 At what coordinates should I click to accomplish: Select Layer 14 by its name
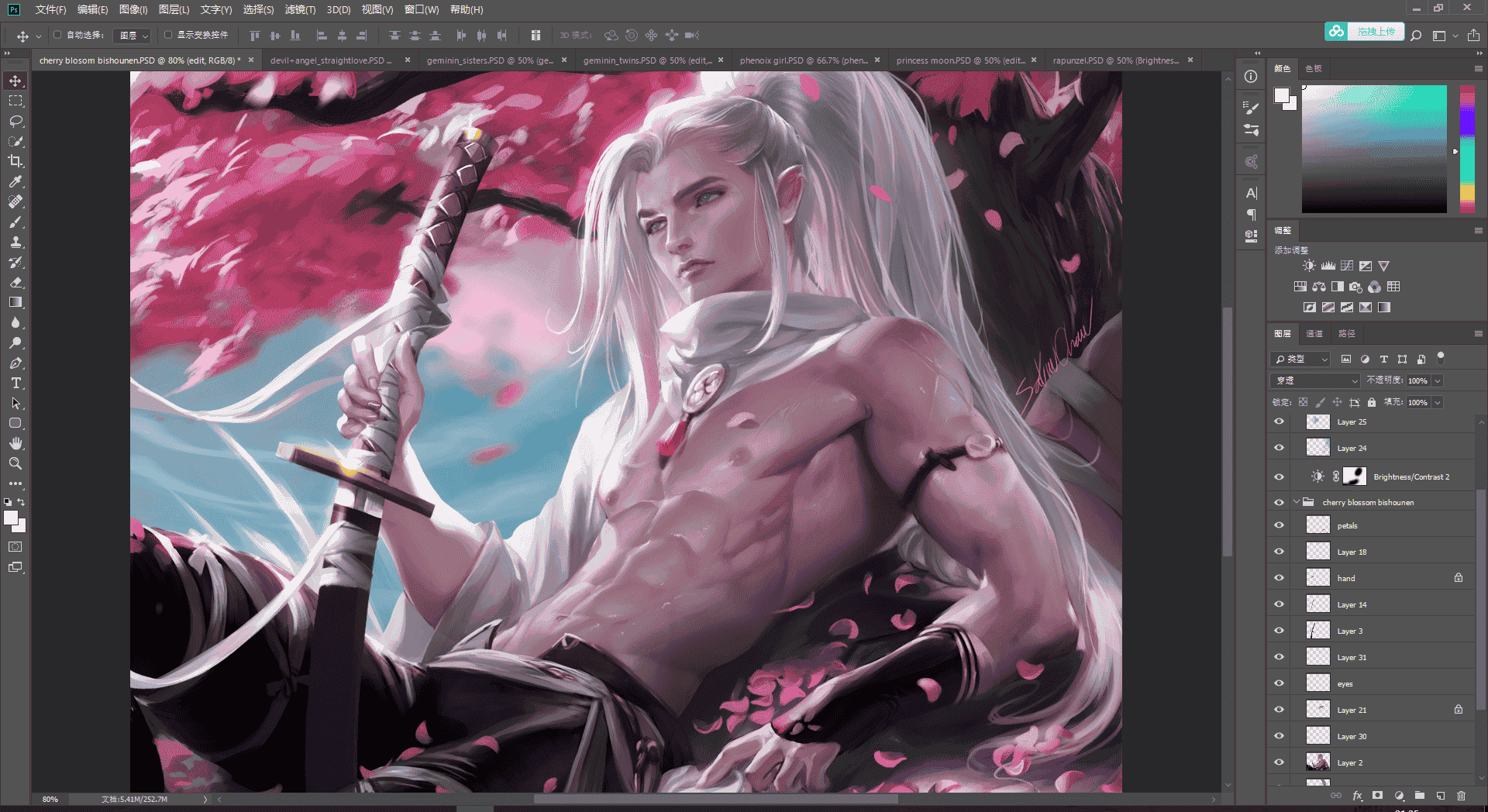click(x=1352, y=605)
